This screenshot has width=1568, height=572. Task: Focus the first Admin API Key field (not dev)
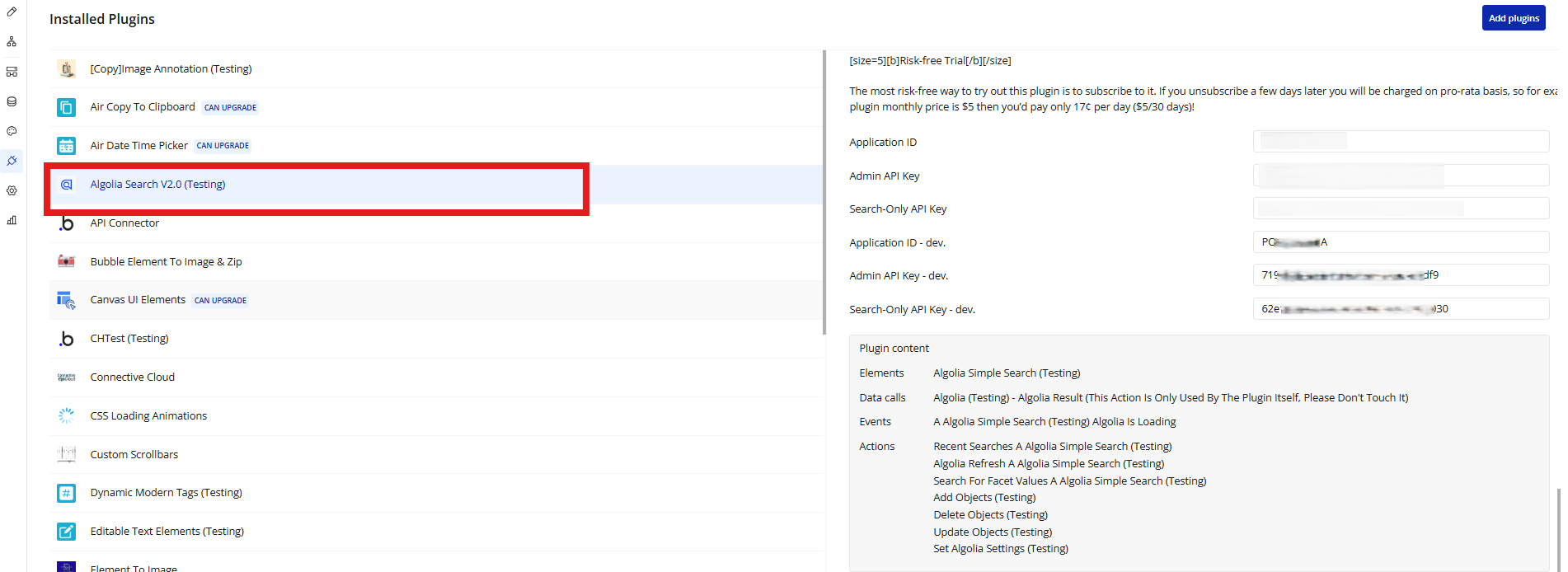[1401, 176]
